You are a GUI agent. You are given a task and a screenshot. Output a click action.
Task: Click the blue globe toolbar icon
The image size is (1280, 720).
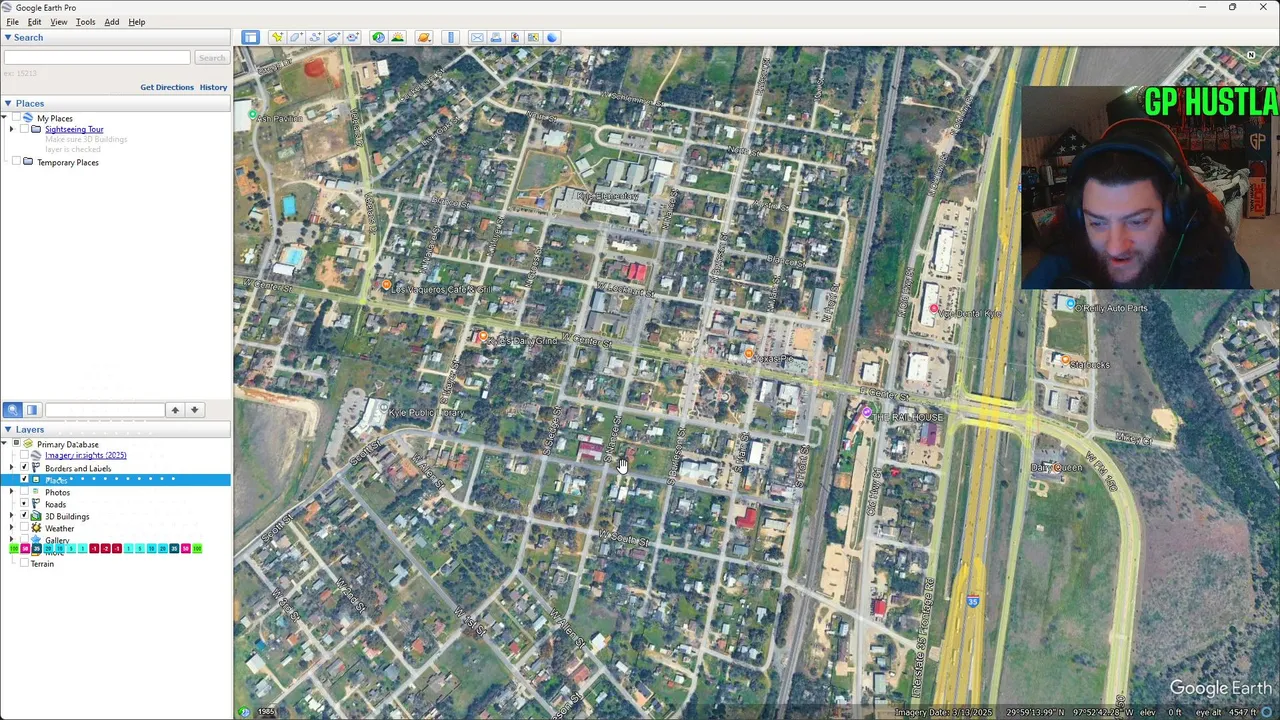552,37
